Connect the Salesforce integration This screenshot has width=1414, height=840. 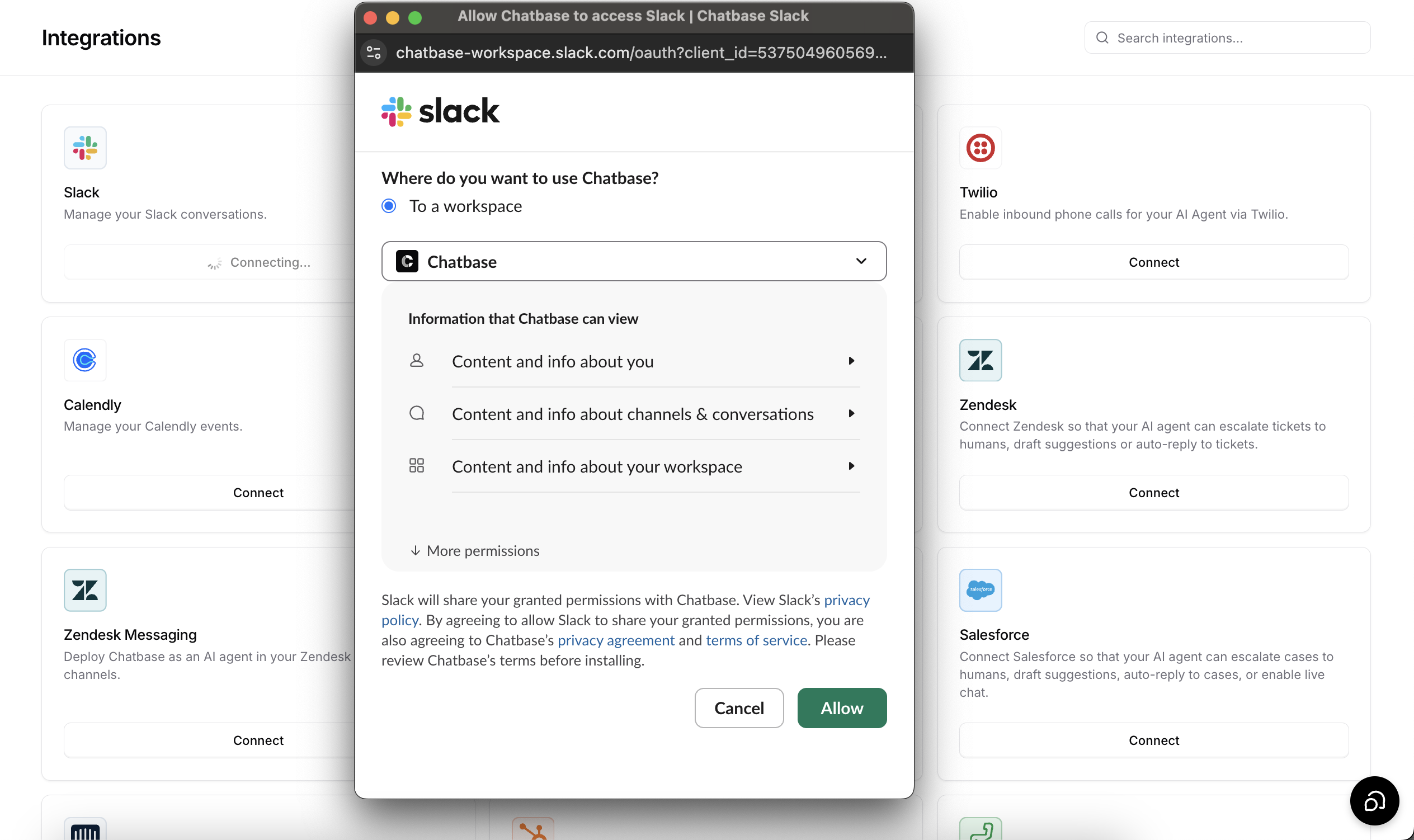coord(1153,740)
